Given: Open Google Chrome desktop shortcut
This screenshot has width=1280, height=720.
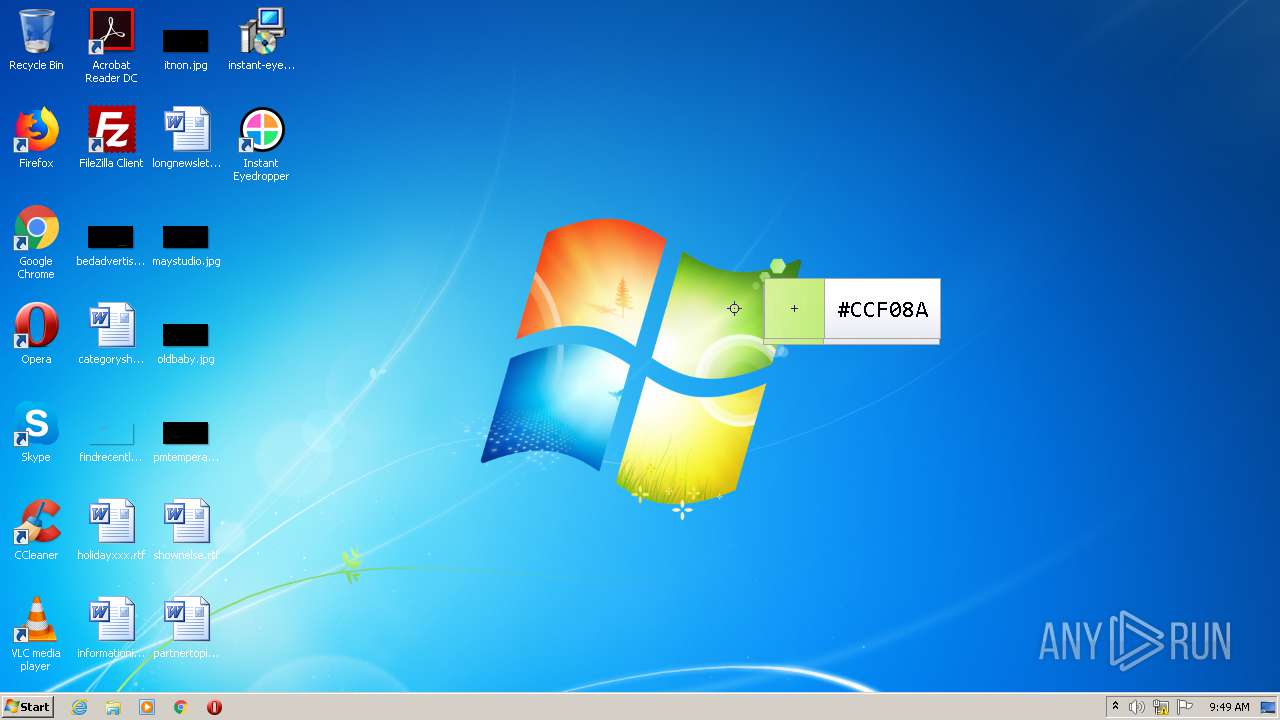Looking at the screenshot, I should [36, 243].
